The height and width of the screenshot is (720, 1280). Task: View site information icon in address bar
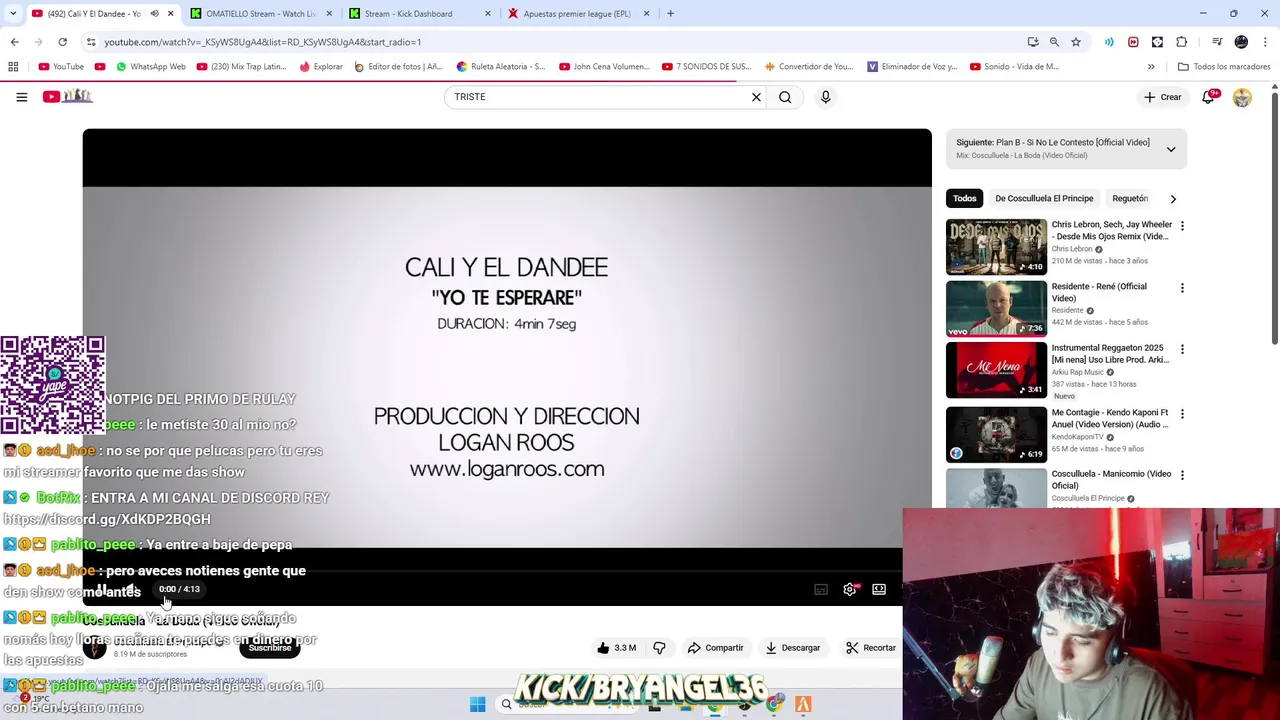(x=91, y=42)
